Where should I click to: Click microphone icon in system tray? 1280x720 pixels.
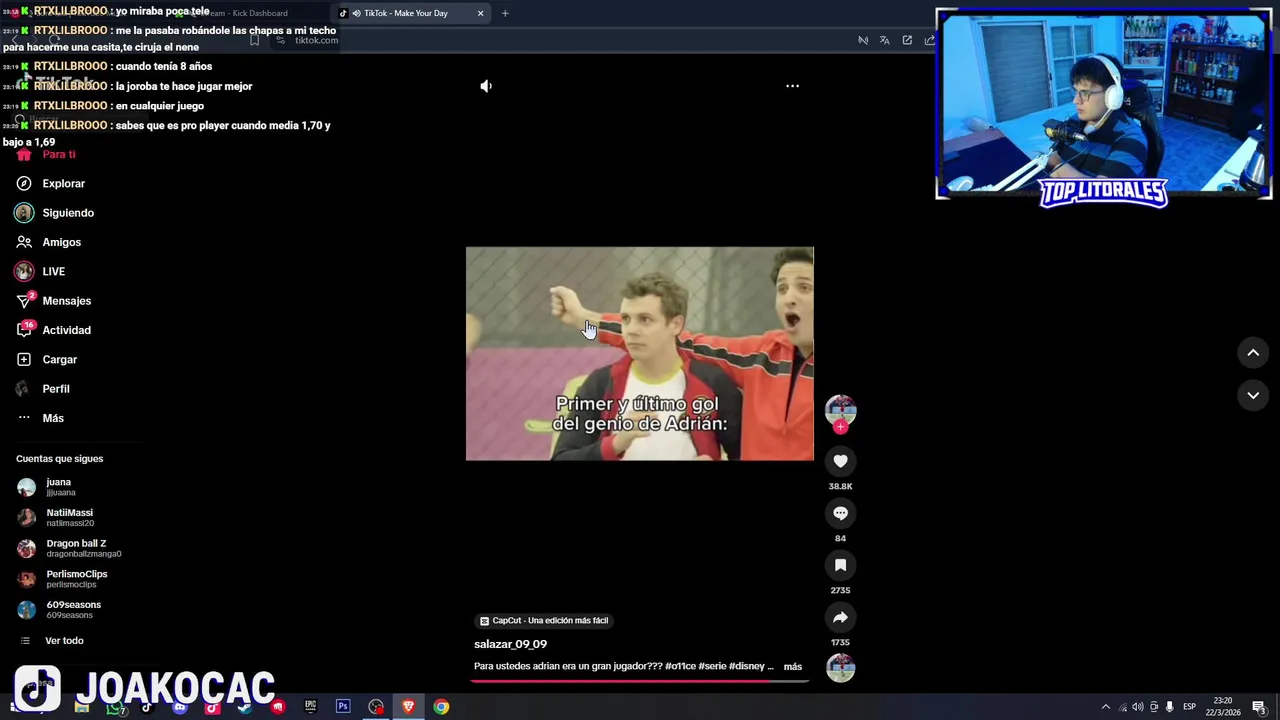pyautogui.click(x=1169, y=707)
